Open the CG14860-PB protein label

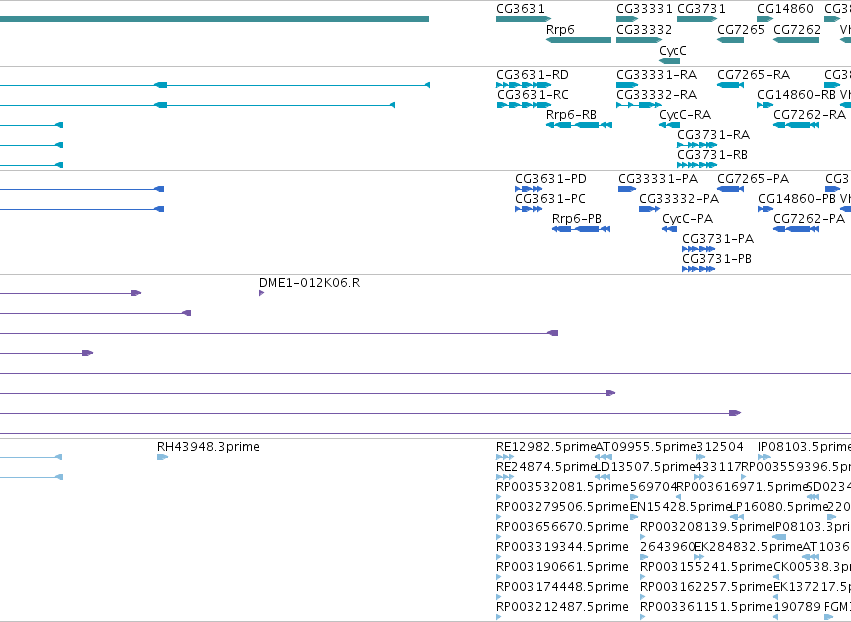click(797, 199)
